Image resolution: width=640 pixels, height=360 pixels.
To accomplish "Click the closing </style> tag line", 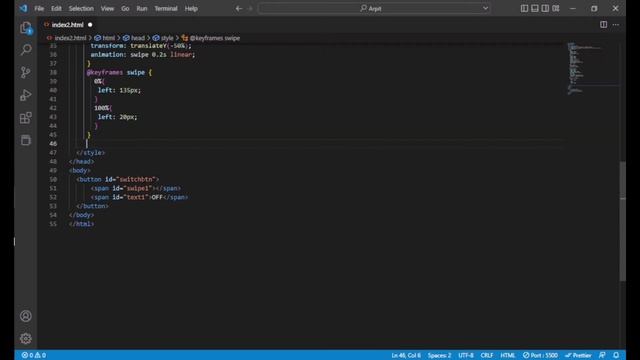I will point(91,153).
